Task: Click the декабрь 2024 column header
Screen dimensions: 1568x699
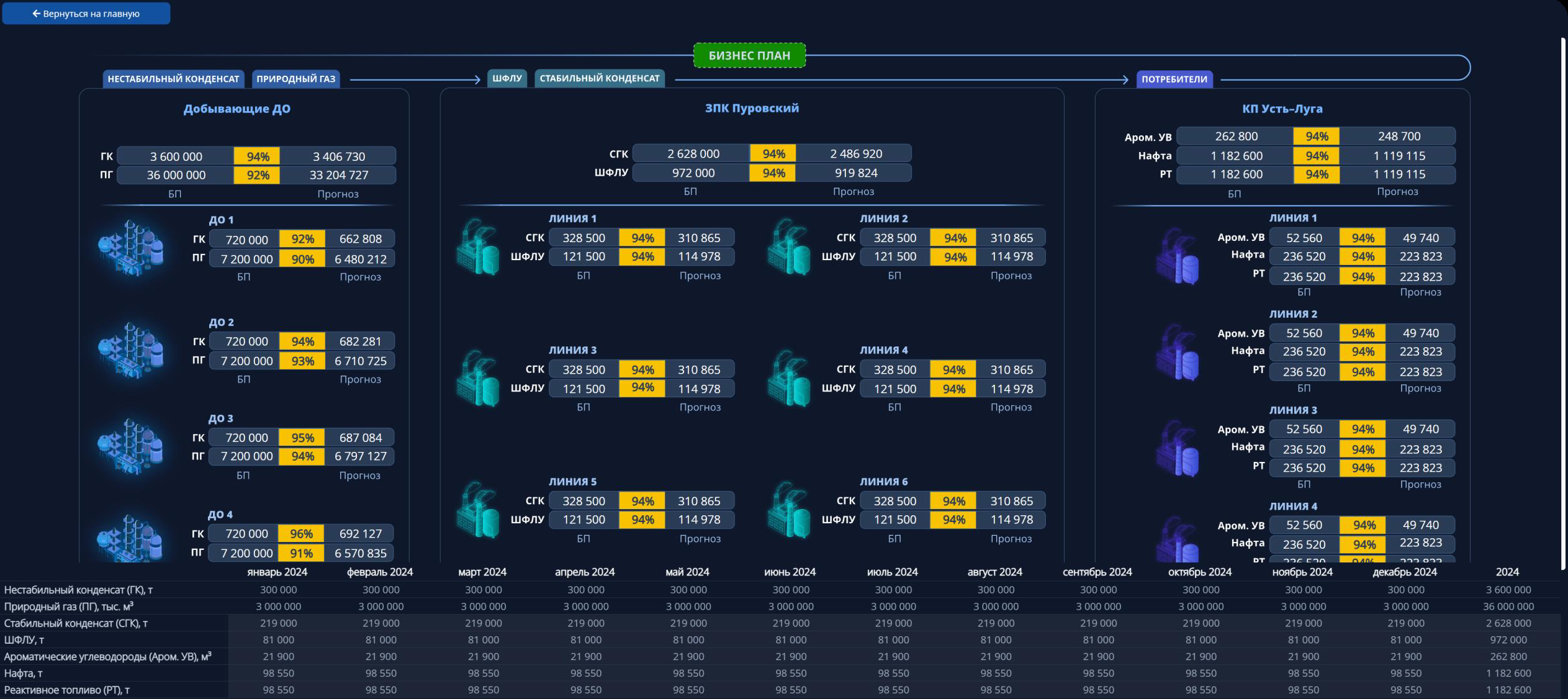Action: (x=1405, y=572)
